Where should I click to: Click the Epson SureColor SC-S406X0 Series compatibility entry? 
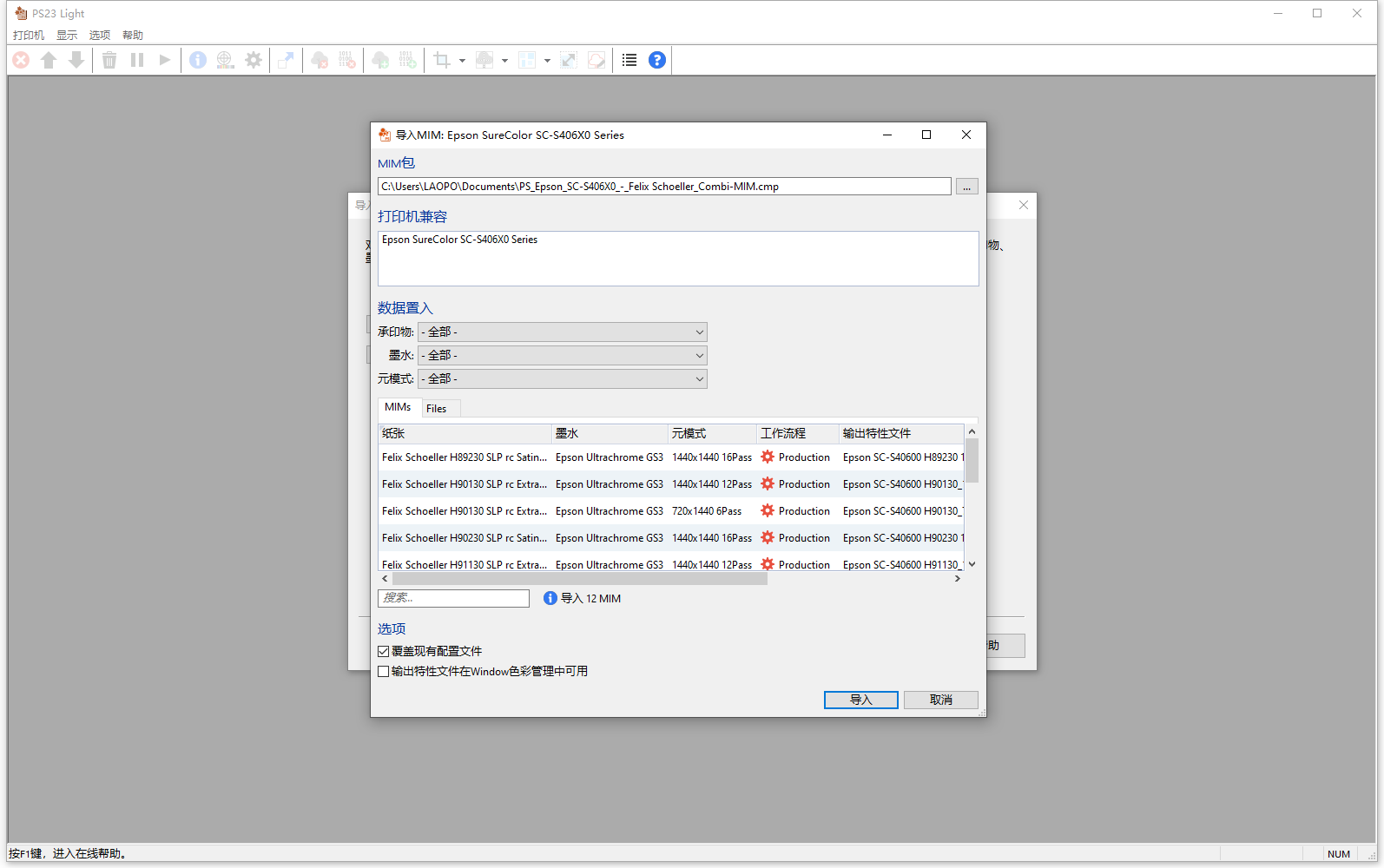pos(459,240)
